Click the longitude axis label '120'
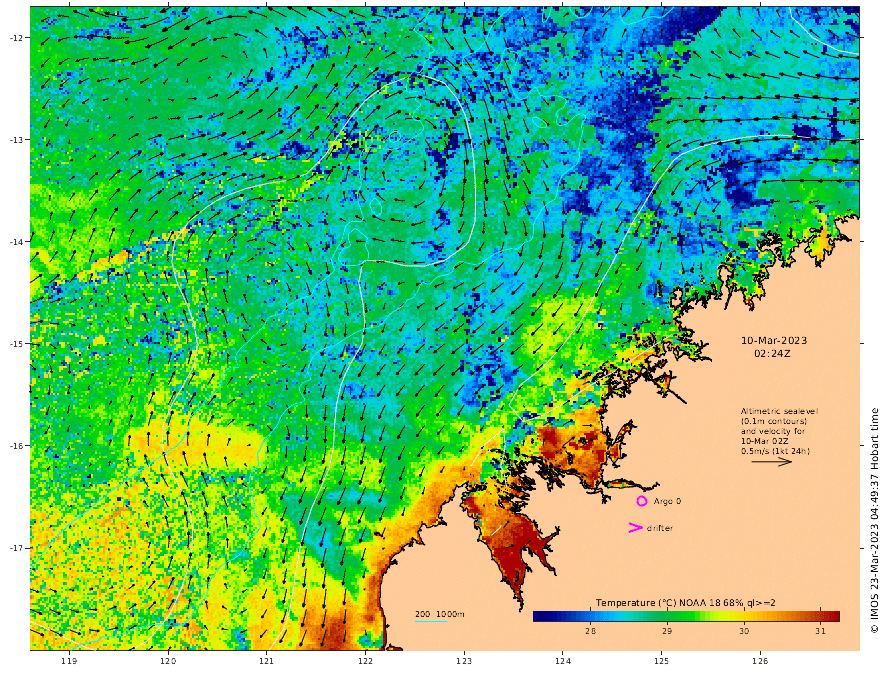This screenshot has width=880, height=680. tap(168, 661)
